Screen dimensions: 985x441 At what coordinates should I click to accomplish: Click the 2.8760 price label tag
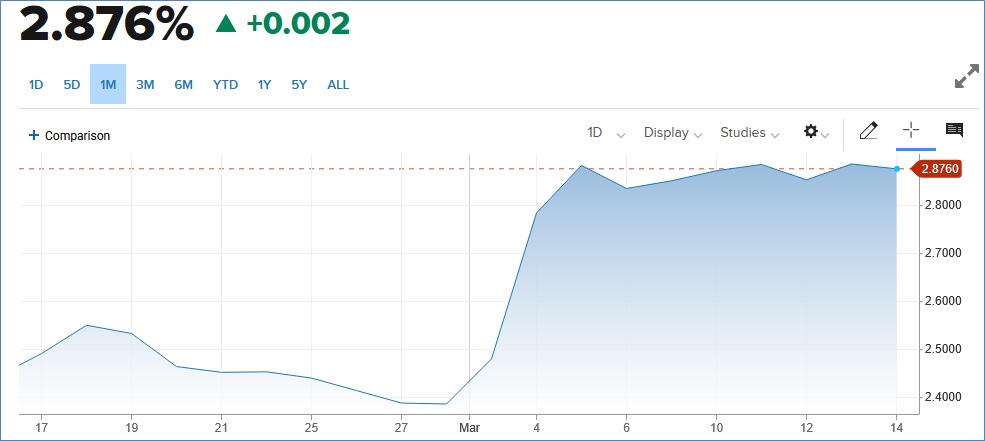tap(940, 169)
